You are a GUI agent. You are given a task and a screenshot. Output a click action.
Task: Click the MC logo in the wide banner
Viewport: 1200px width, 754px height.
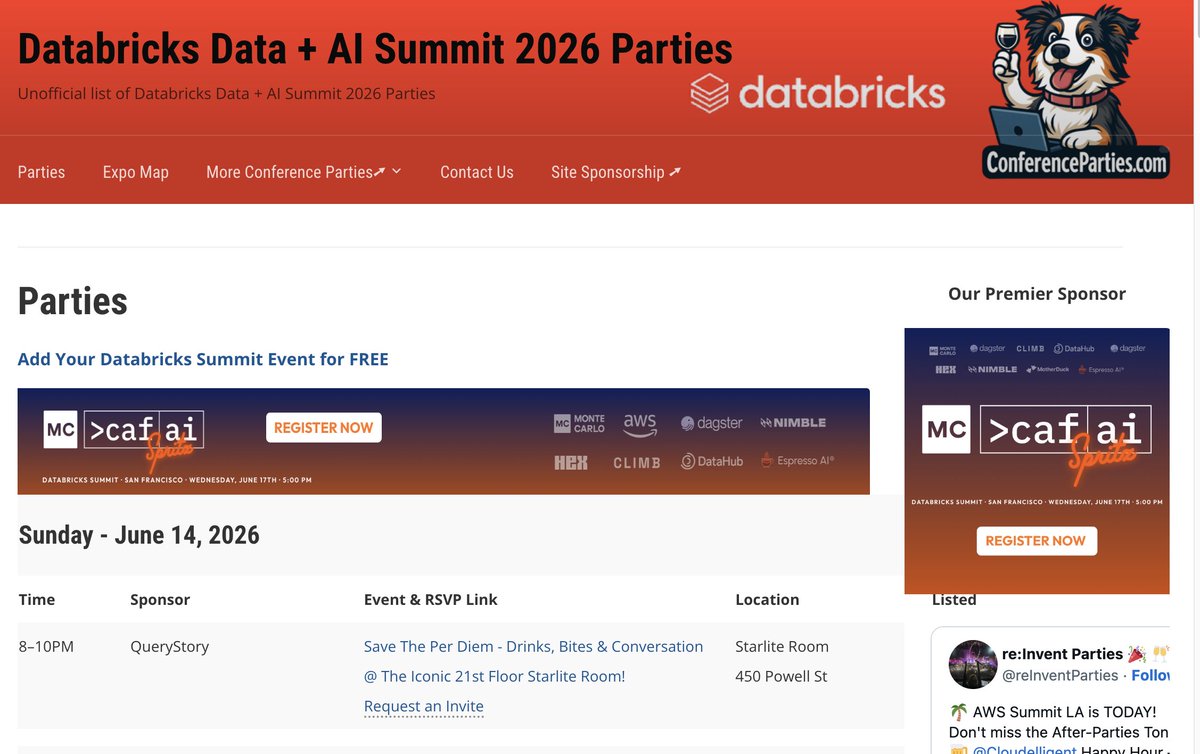(60, 429)
